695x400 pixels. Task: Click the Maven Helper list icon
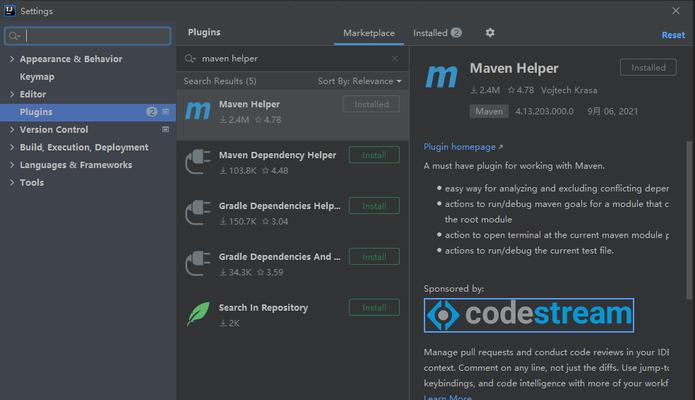198,111
